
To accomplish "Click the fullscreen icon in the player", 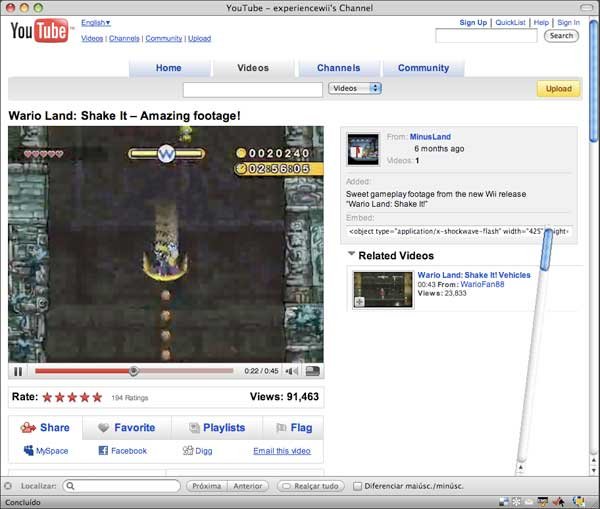I will coord(313,371).
